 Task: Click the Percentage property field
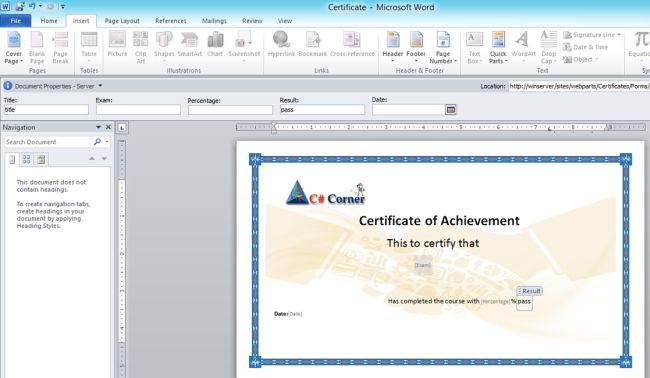[x=230, y=109]
